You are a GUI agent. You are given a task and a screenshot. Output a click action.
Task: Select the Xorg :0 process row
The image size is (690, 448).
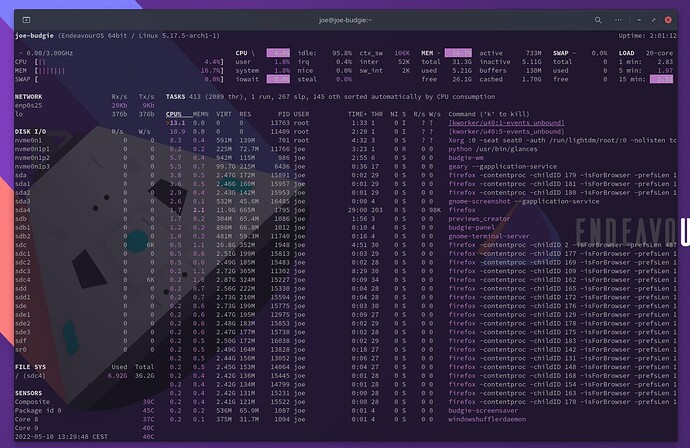(x=421, y=140)
